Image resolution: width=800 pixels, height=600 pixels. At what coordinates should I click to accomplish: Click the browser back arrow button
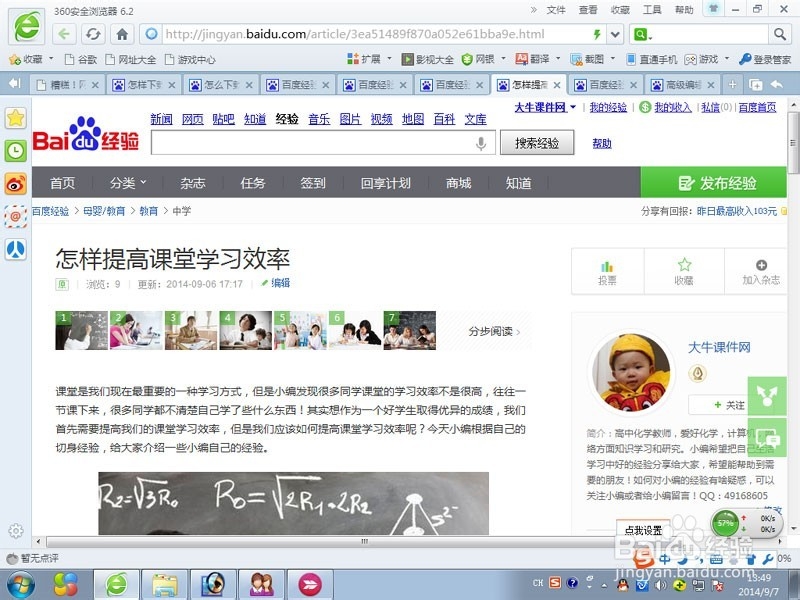pyautogui.click(x=64, y=34)
